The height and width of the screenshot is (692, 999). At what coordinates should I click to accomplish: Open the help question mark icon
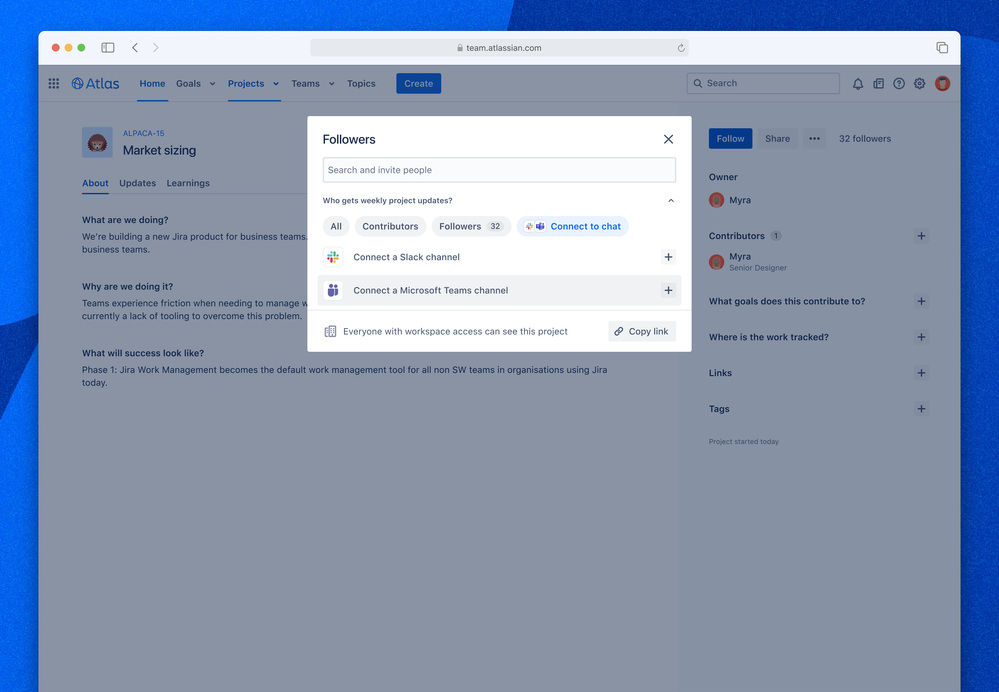coord(899,83)
